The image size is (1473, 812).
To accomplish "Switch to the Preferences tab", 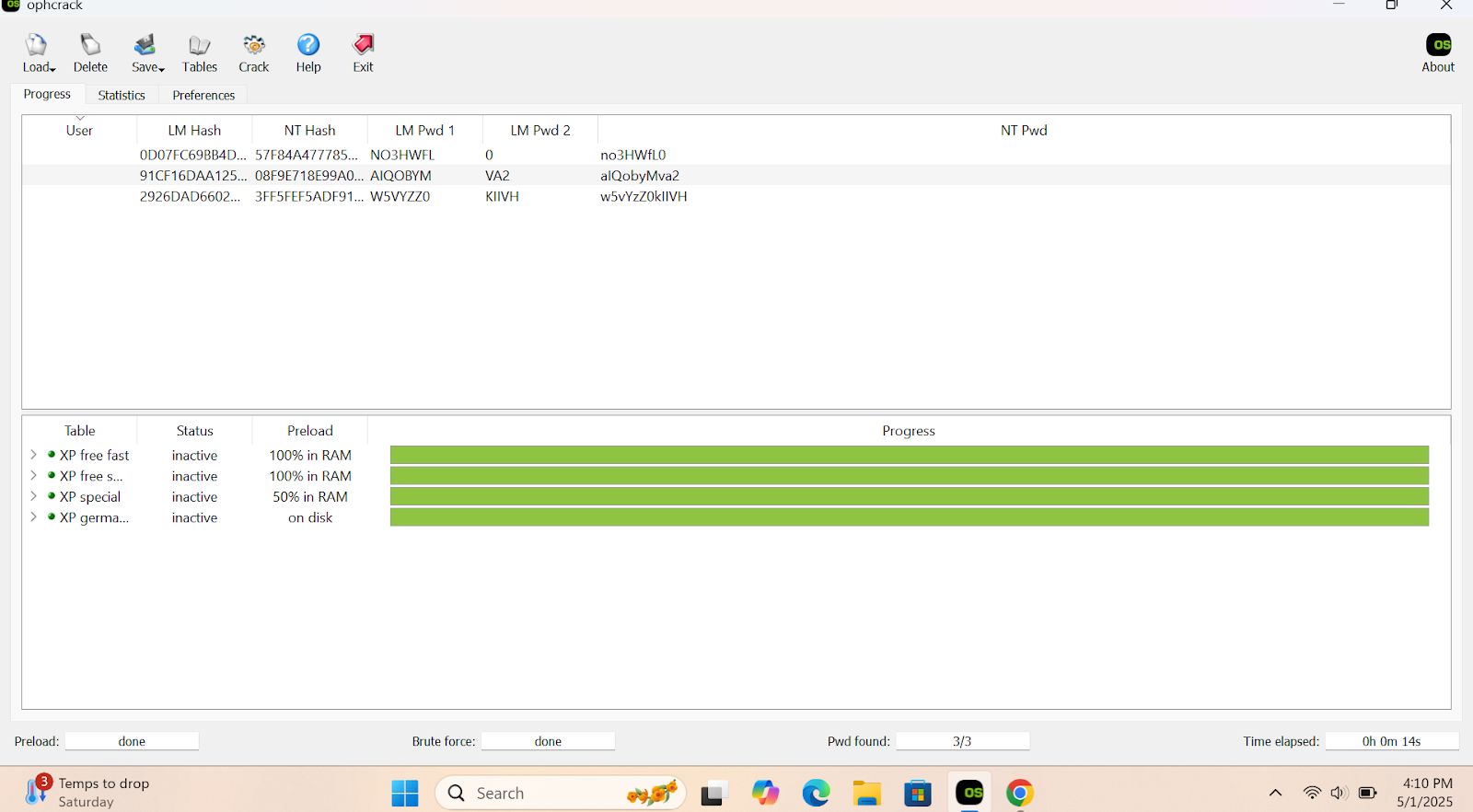I will click(203, 95).
